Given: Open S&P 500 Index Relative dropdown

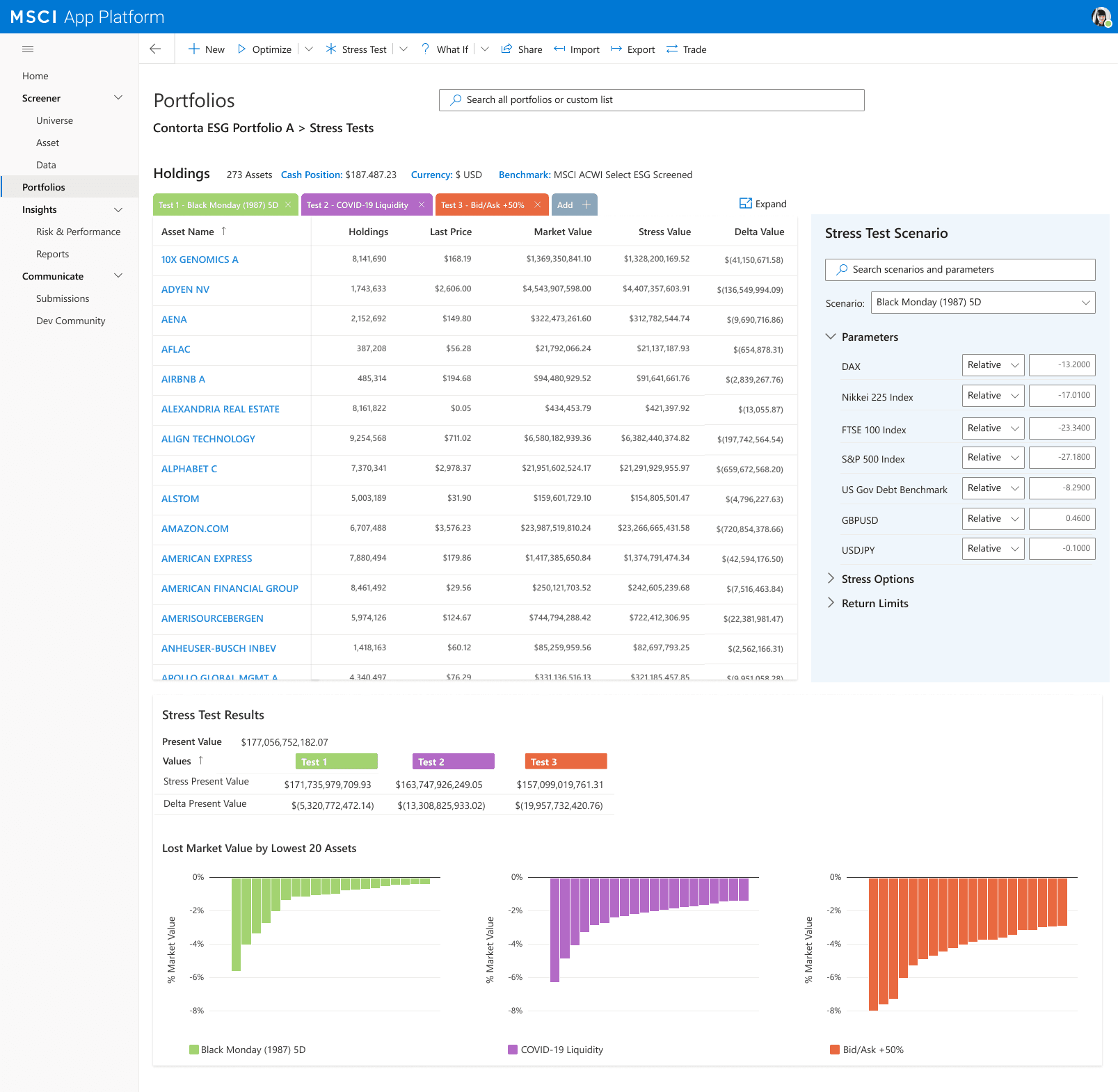Looking at the screenshot, I should pyautogui.click(x=993, y=457).
